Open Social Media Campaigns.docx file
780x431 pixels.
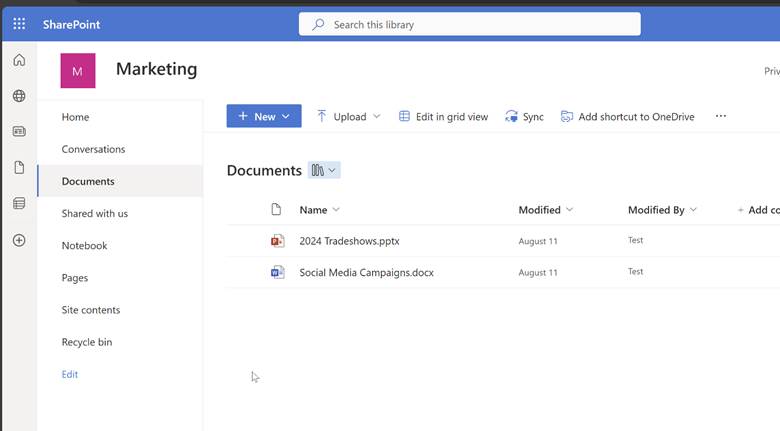click(x=366, y=272)
